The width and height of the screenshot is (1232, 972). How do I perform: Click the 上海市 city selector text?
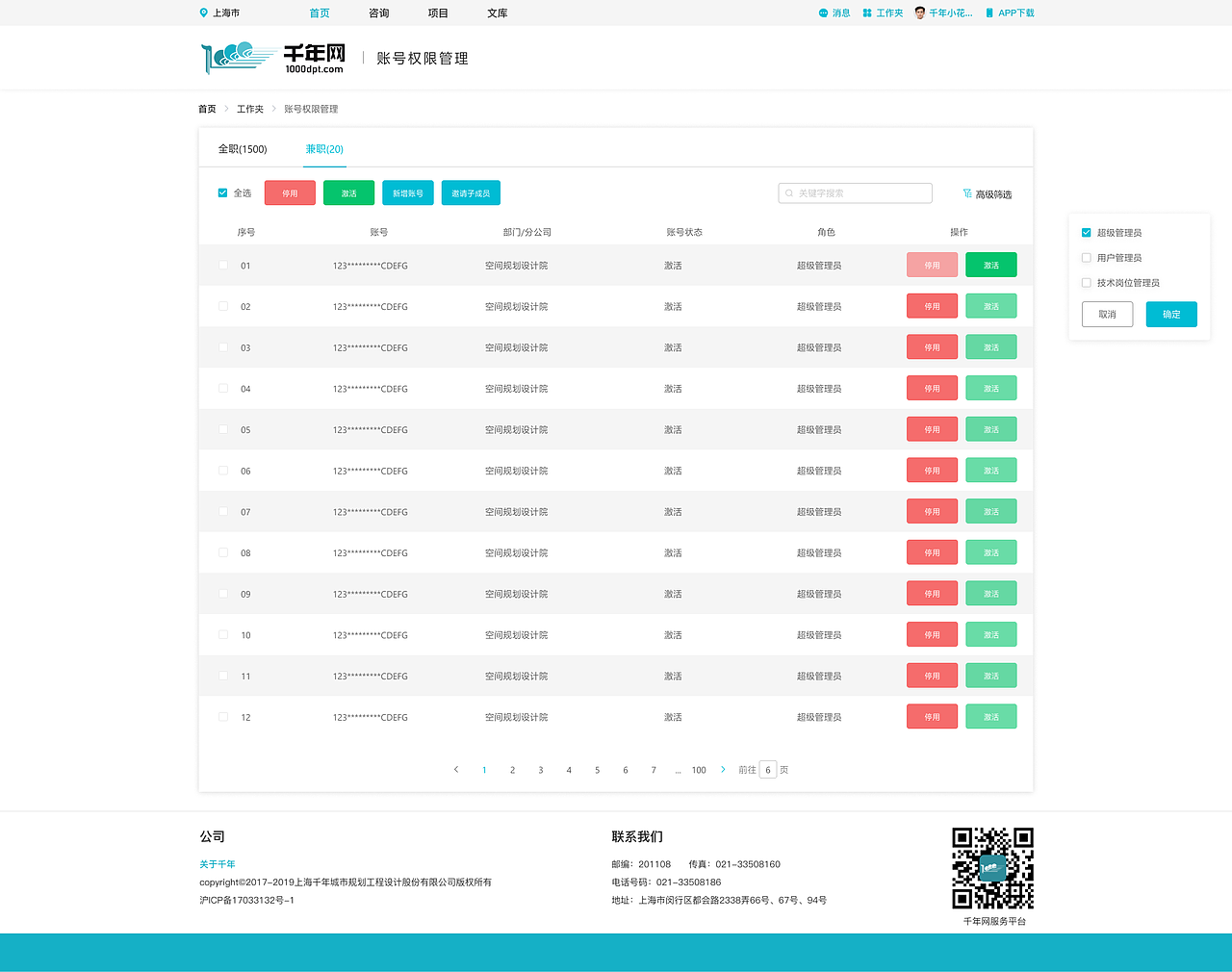pyautogui.click(x=226, y=13)
